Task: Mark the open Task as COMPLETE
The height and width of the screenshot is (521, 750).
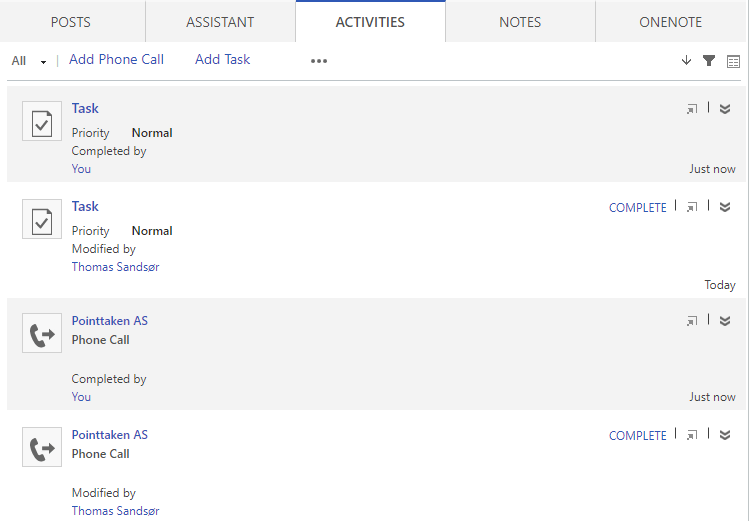Action: 637,208
